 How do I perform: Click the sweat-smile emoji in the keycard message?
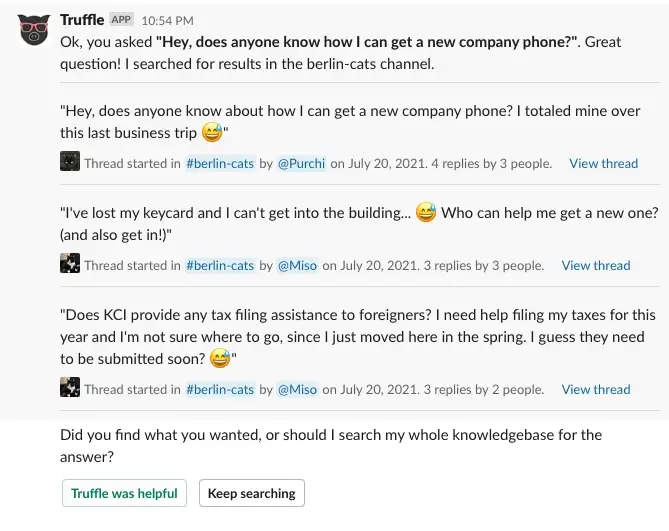(426, 212)
